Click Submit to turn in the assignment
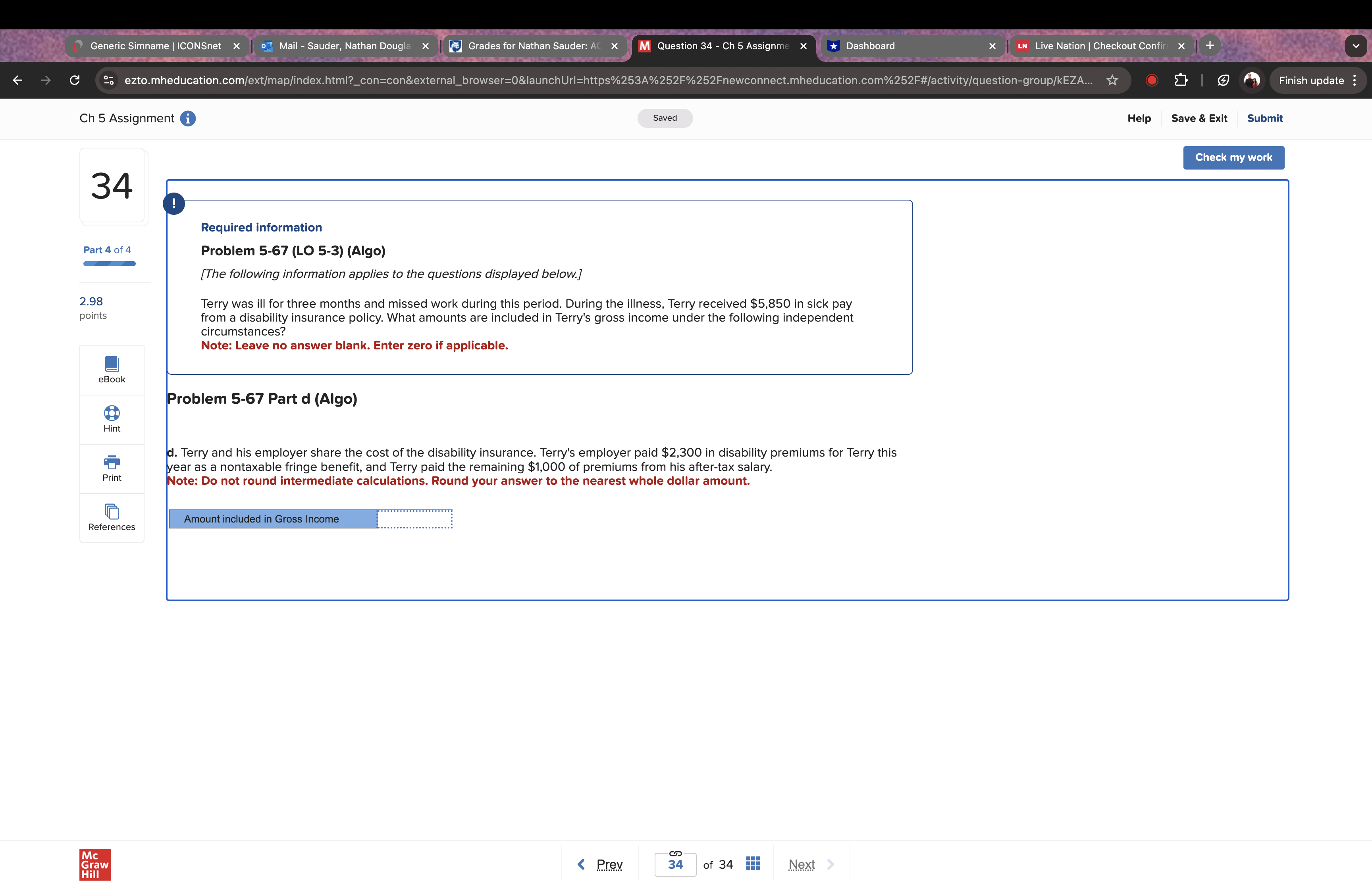Viewport: 1372px width, 887px height. pyautogui.click(x=1264, y=118)
